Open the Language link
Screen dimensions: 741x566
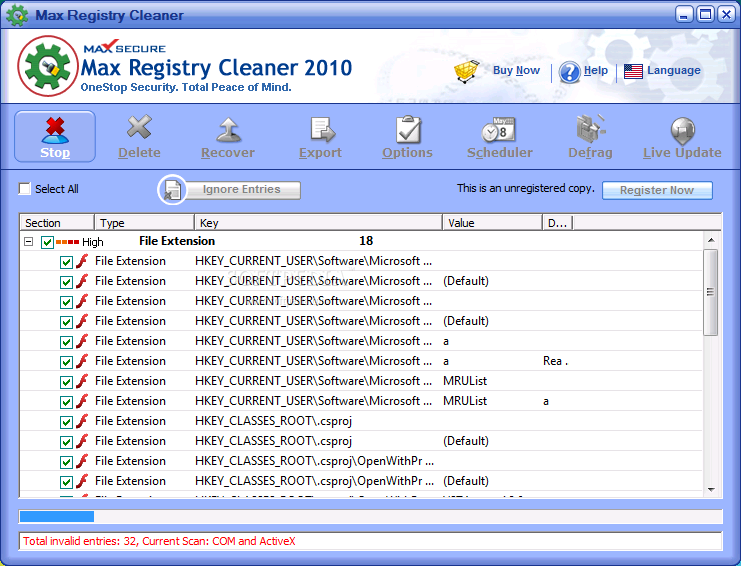pyautogui.click(x=673, y=70)
